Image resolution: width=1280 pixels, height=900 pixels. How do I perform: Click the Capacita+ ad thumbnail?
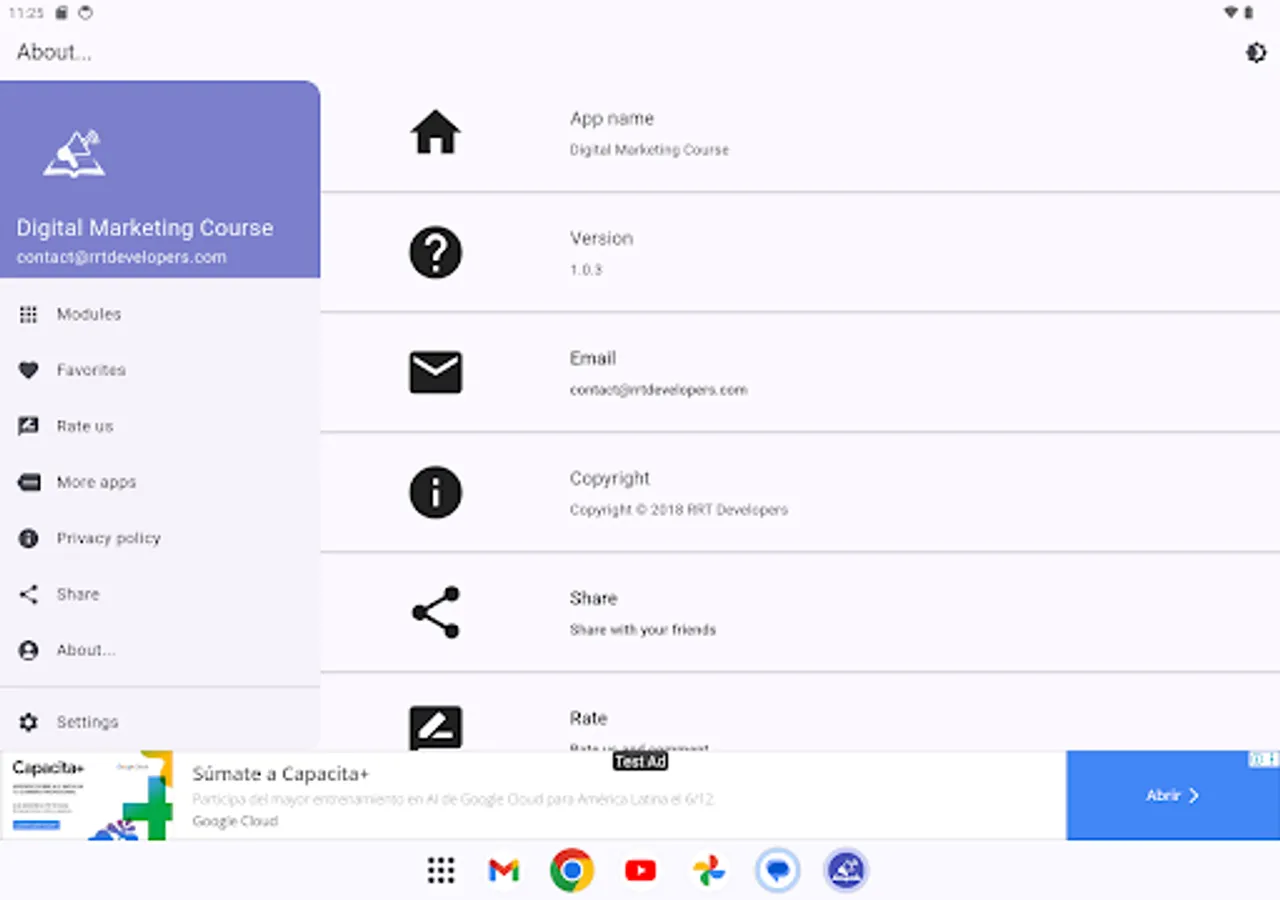90,795
